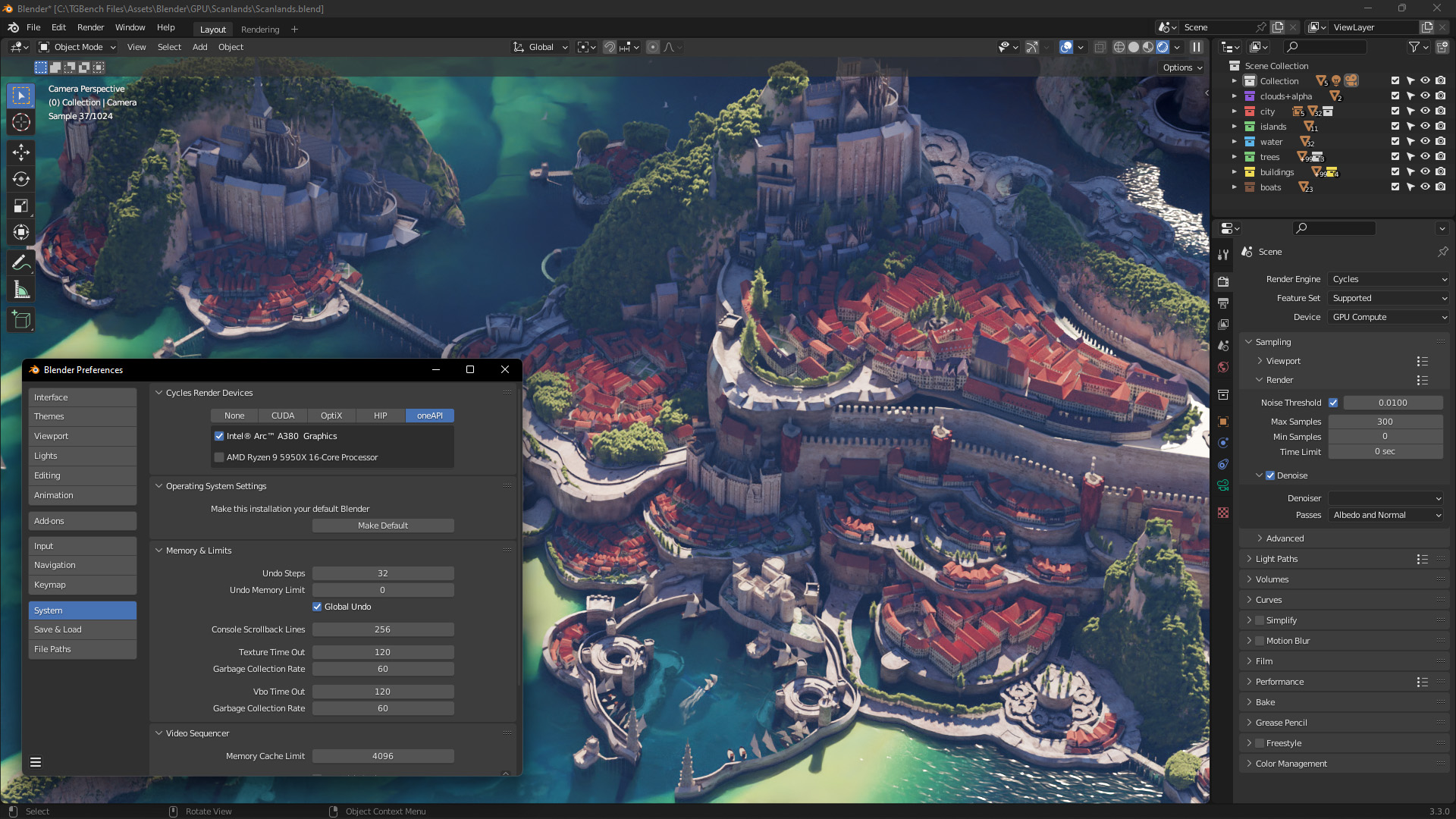The image size is (1456, 819).
Task: Select the Measure tool
Action: click(x=20, y=288)
